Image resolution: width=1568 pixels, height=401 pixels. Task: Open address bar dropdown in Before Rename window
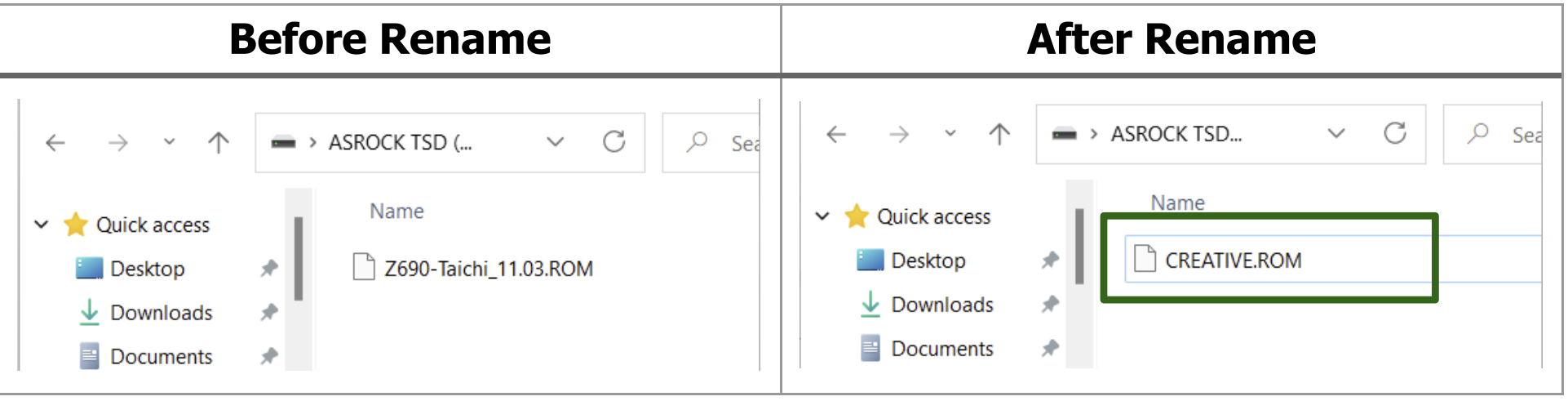(555, 142)
